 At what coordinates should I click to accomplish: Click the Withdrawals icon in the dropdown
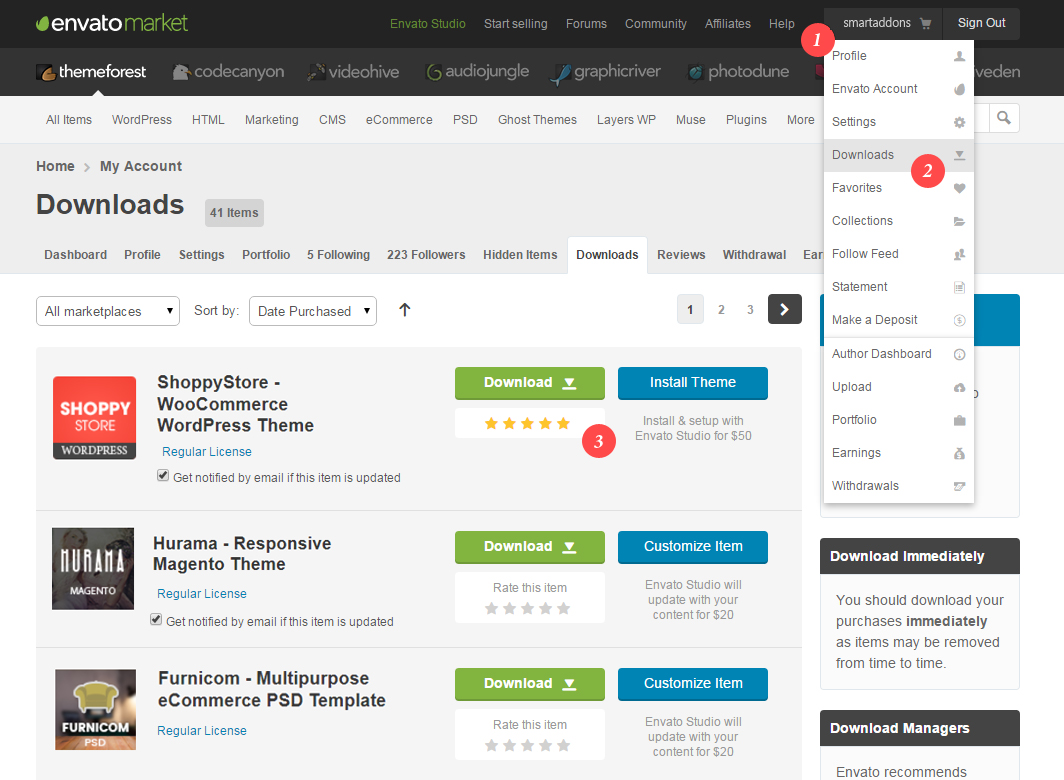pos(959,486)
